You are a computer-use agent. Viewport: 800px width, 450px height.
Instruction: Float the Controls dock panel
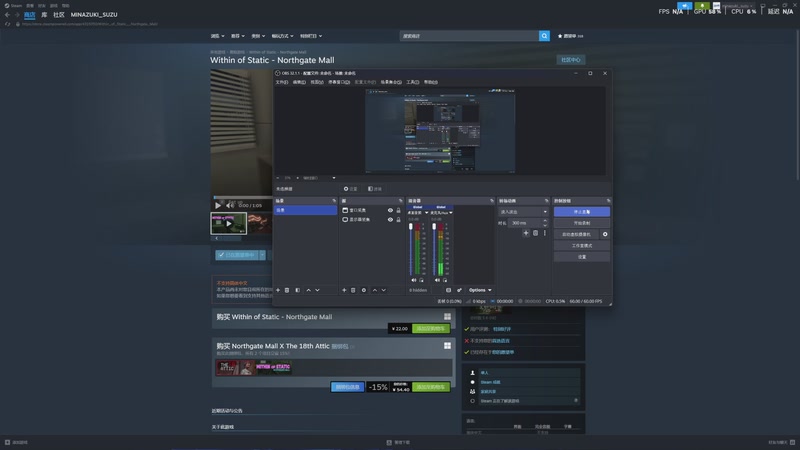pos(608,201)
